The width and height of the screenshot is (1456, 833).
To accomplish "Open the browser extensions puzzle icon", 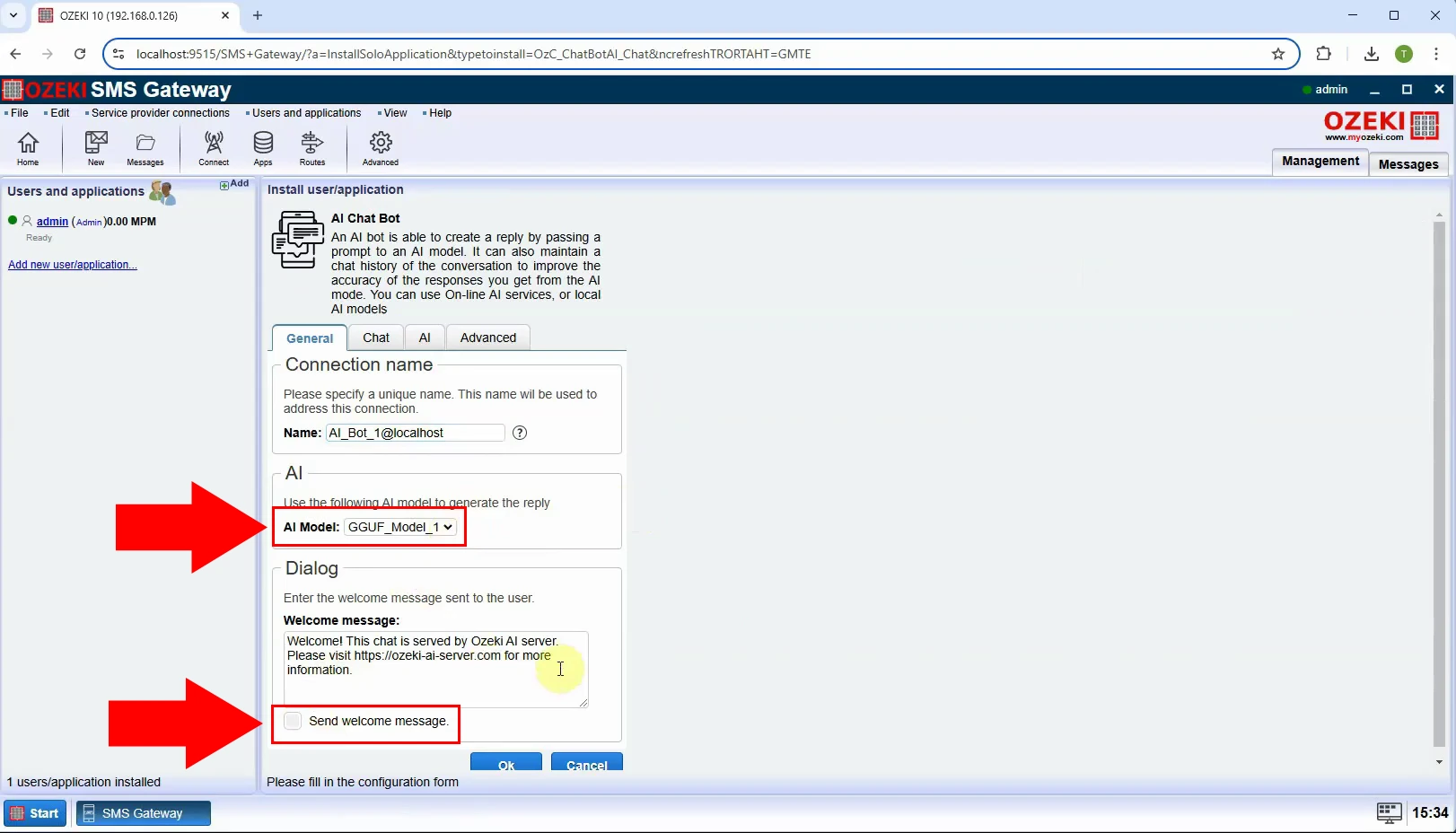I will (x=1323, y=54).
